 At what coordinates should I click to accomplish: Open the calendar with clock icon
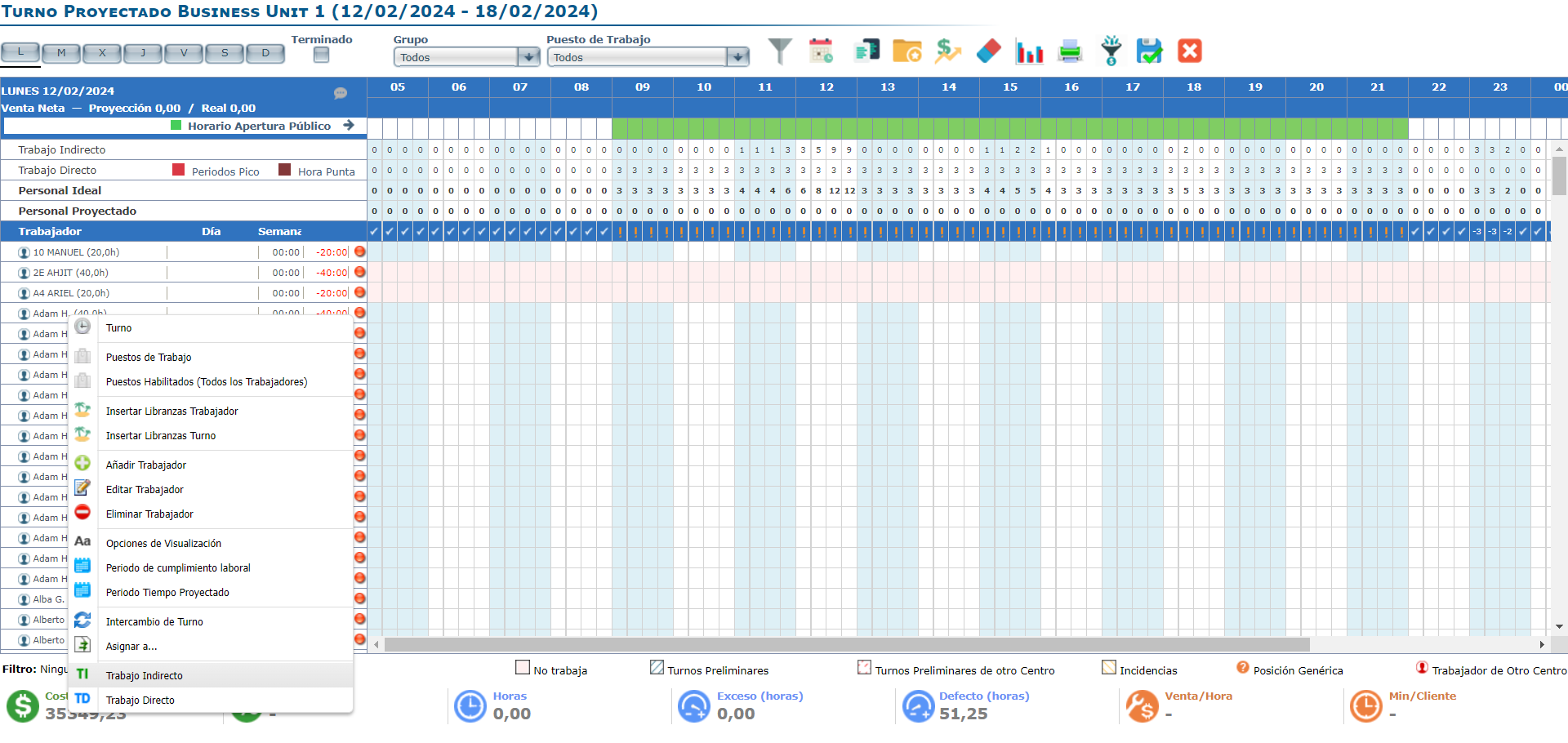[821, 51]
